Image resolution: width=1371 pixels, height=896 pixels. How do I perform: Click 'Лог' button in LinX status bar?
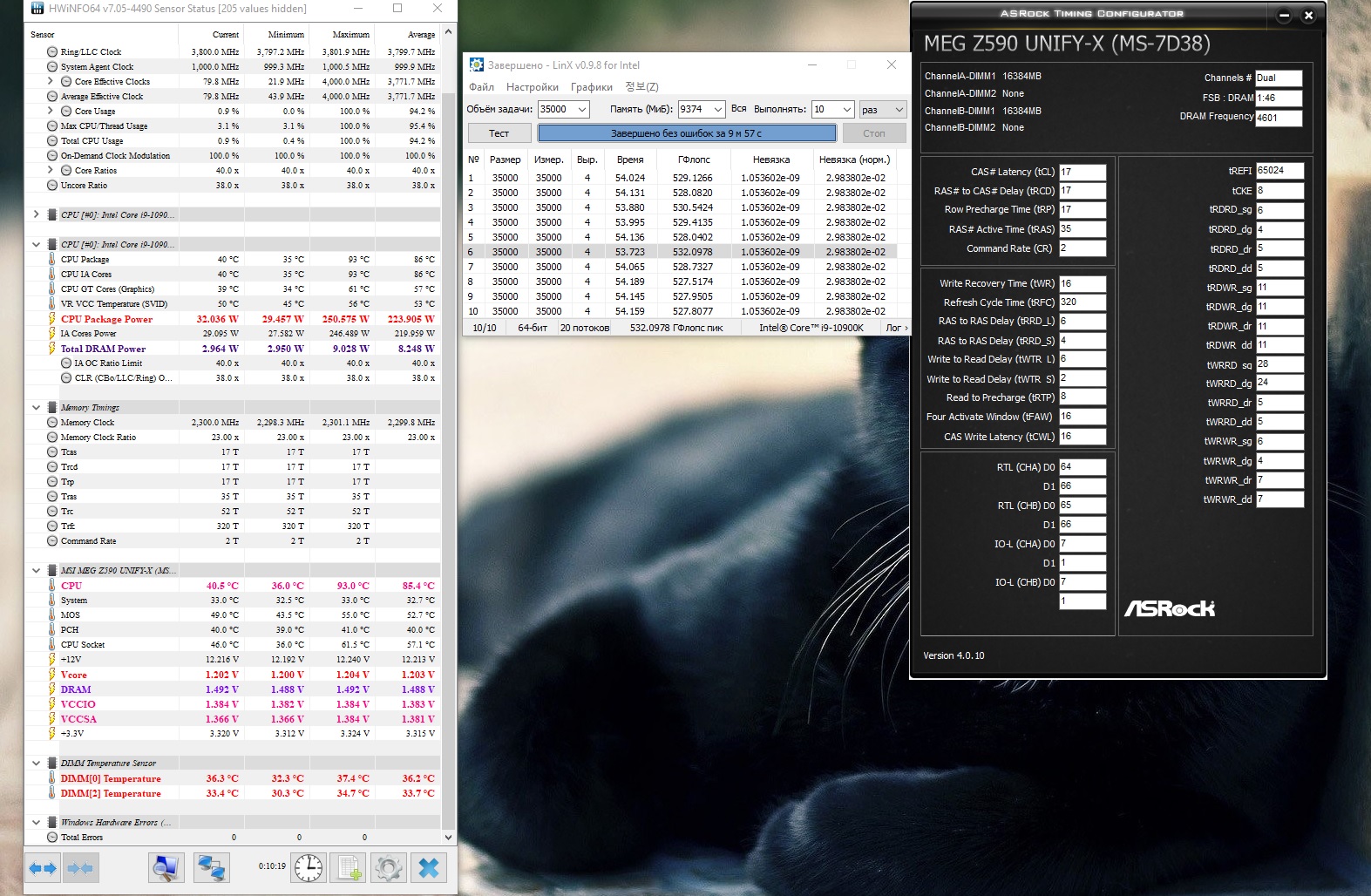pos(896,328)
